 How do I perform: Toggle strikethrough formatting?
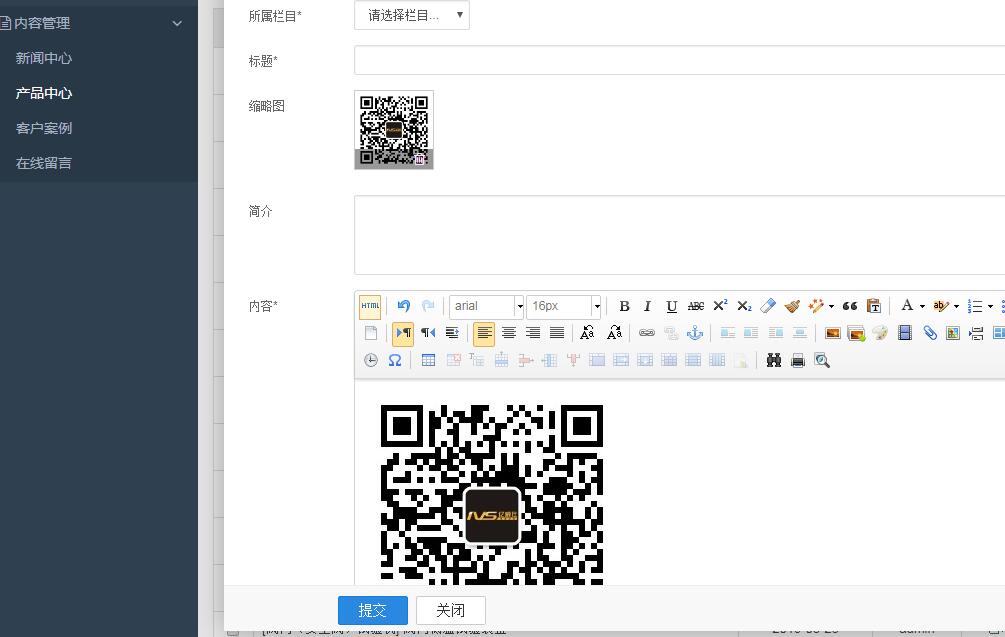click(695, 306)
